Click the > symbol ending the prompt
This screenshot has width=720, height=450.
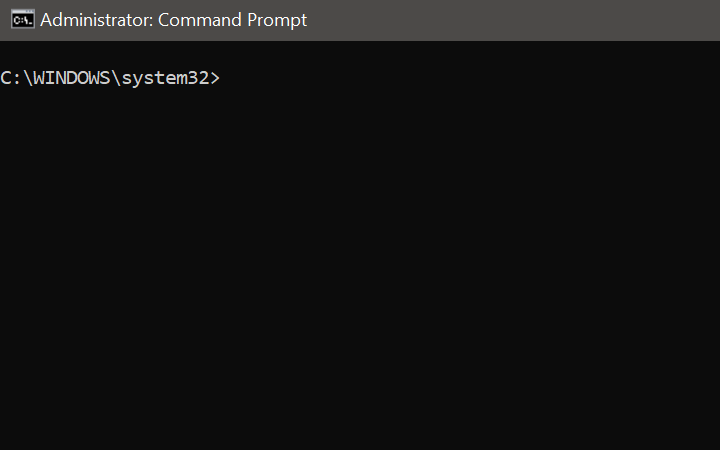215,79
